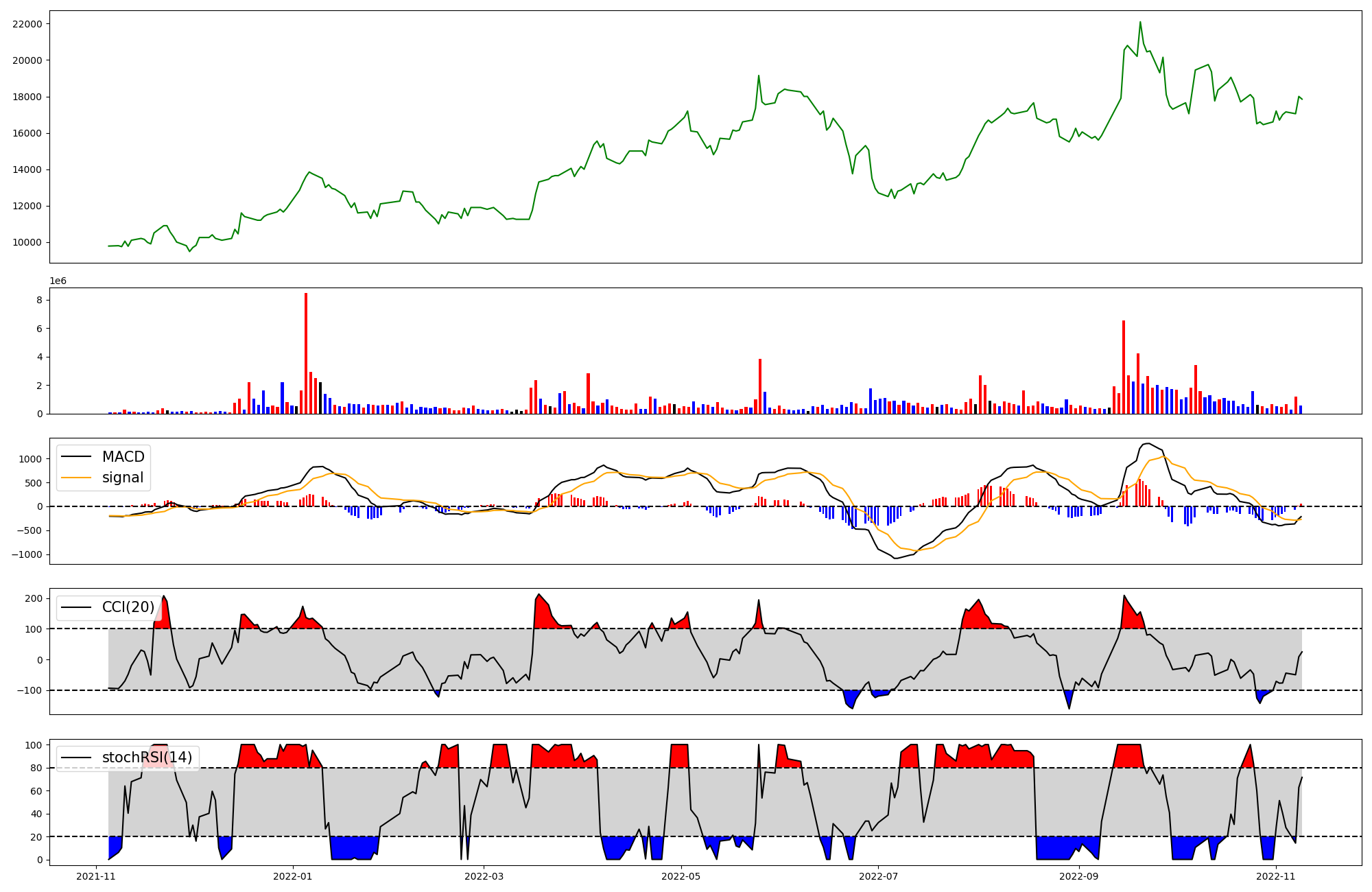Click the 22000 price axis label

(27, 24)
